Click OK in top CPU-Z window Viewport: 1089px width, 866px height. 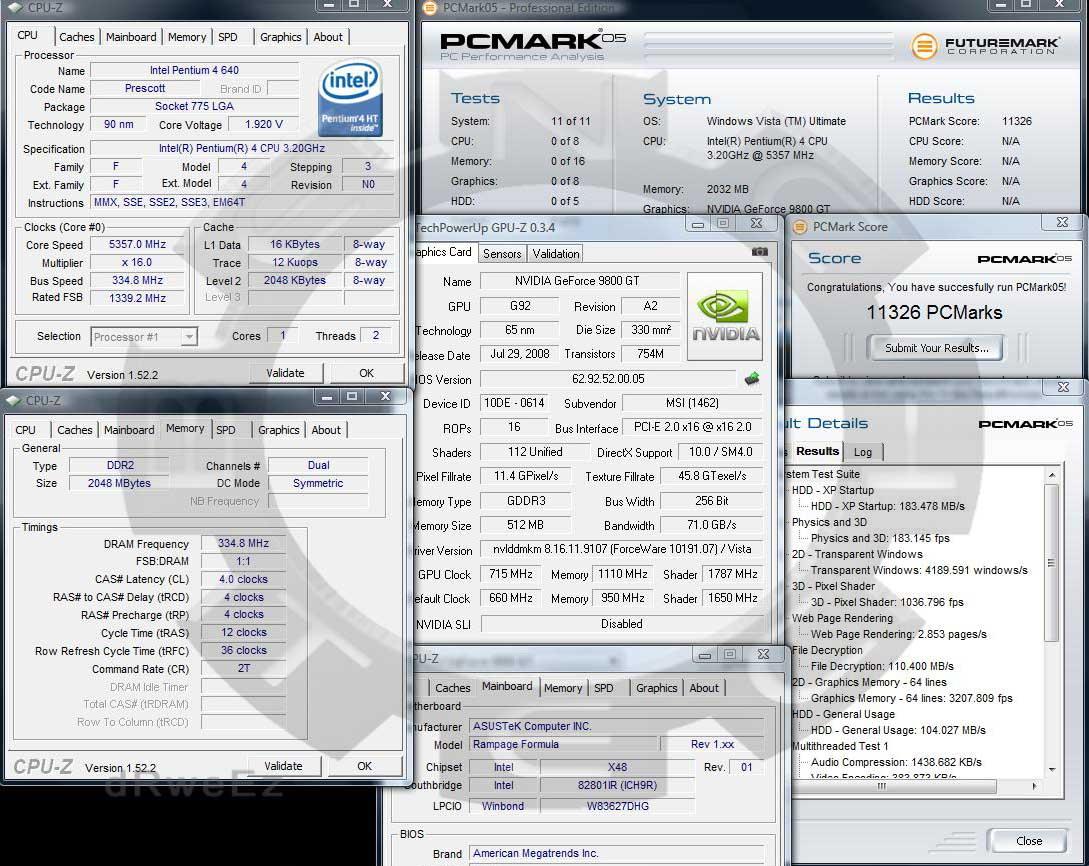(367, 373)
